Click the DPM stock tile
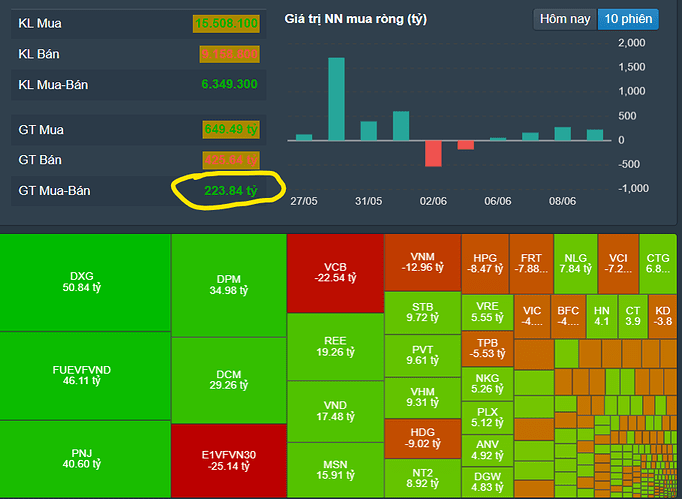This screenshot has height=499, width=682. click(228, 283)
